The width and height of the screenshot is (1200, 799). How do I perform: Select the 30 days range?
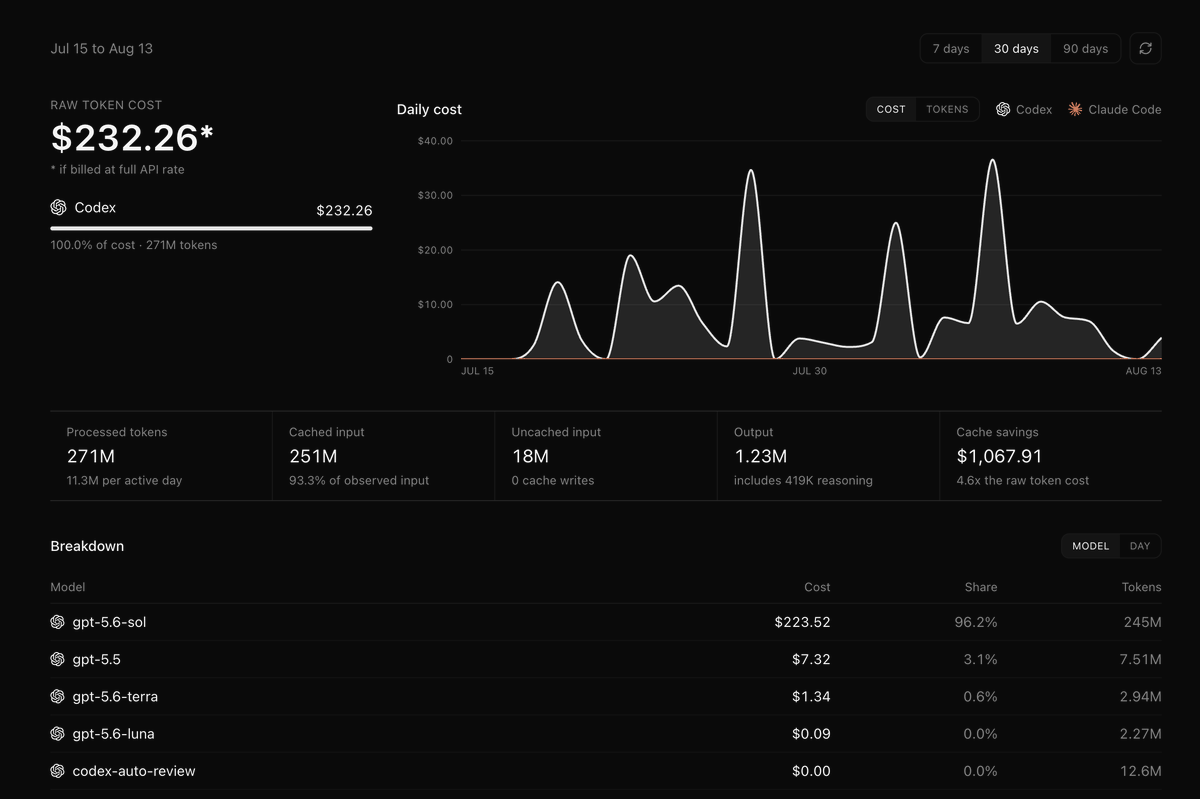(1016, 48)
